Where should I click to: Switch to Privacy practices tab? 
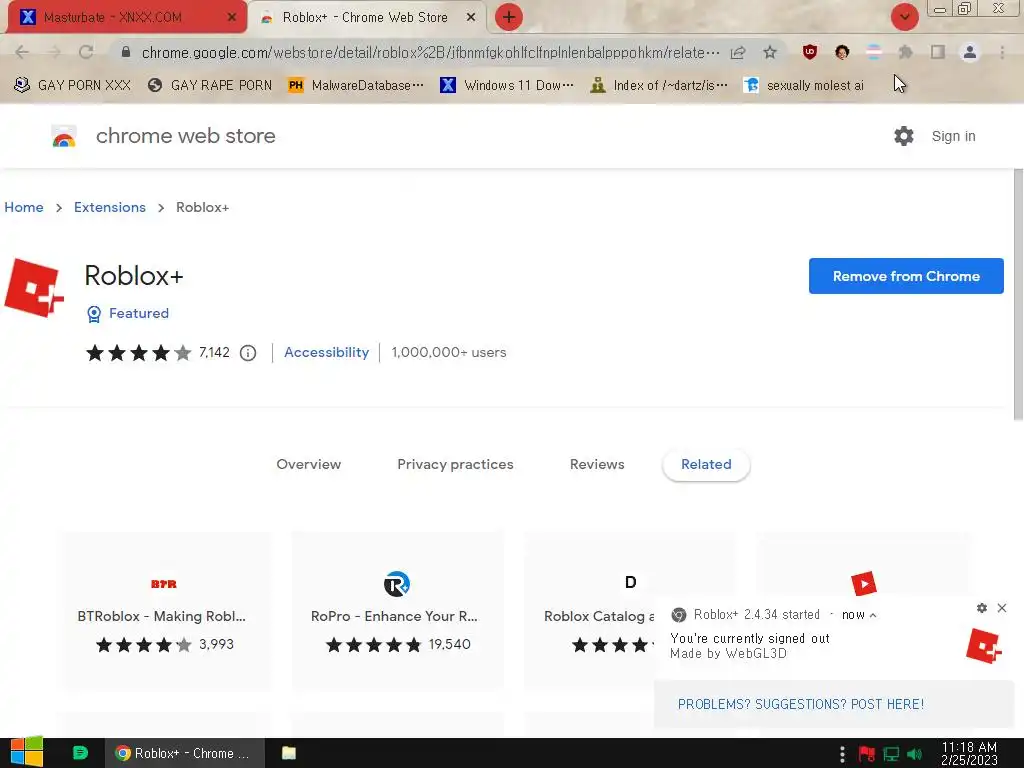click(455, 464)
